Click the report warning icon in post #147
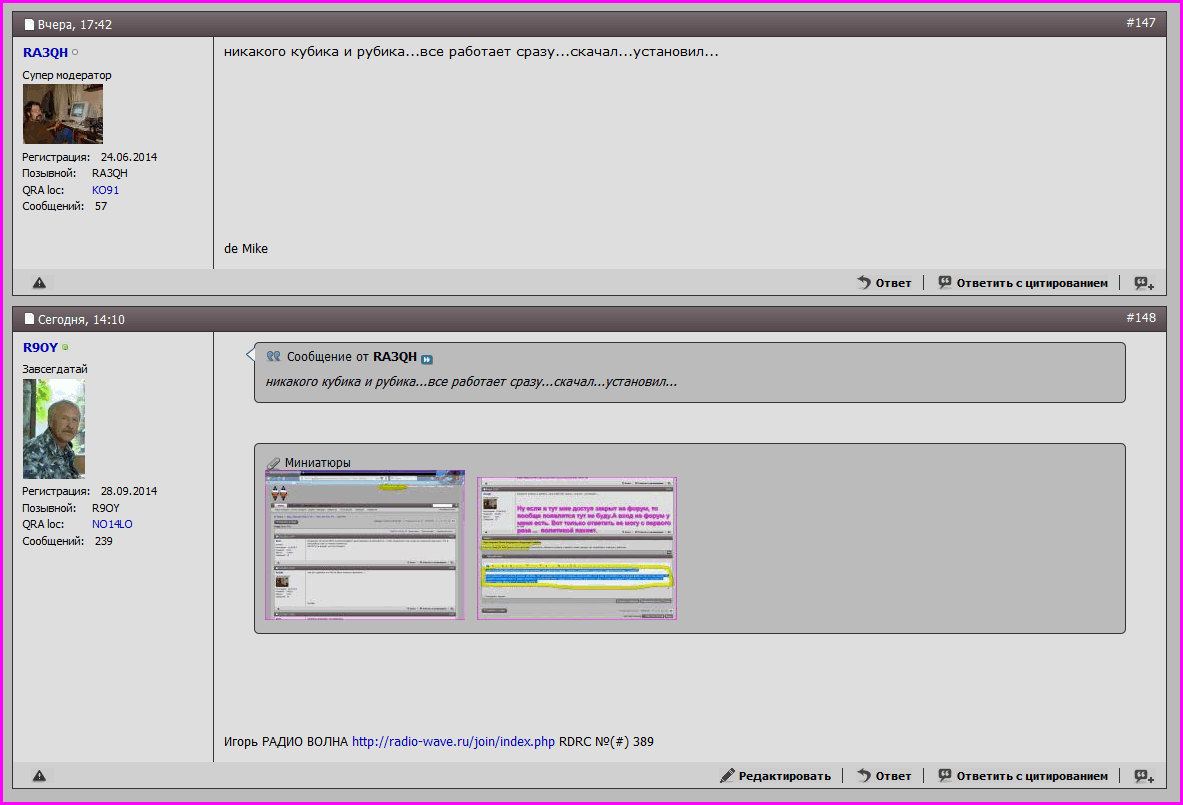Image resolution: width=1183 pixels, height=805 pixels. pos(39,283)
